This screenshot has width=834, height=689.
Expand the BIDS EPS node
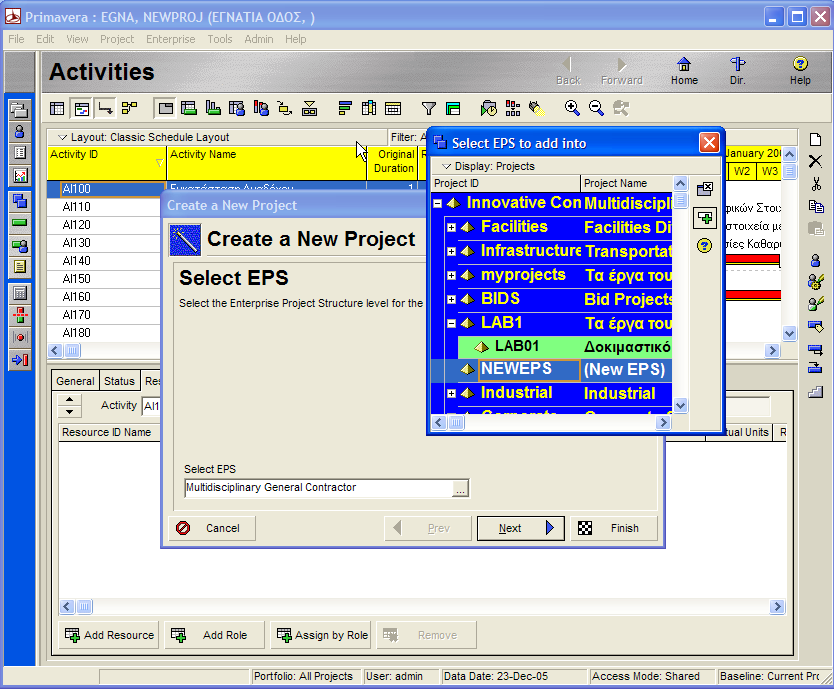pos(452,299)
